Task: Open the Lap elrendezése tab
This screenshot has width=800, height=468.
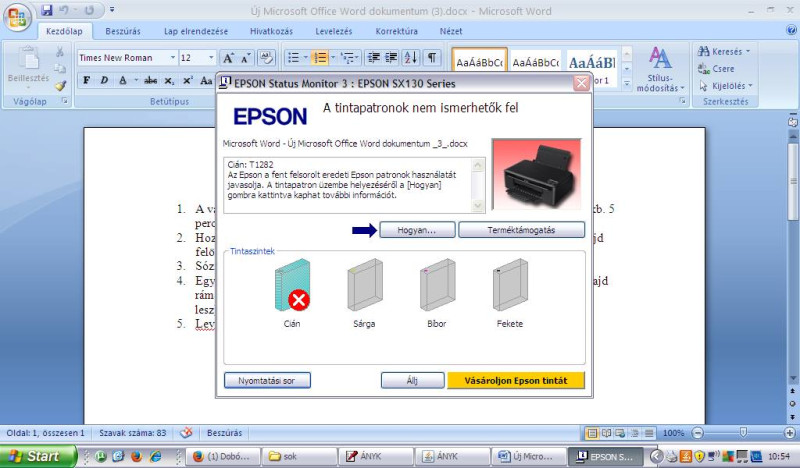Action: point(196,31)
